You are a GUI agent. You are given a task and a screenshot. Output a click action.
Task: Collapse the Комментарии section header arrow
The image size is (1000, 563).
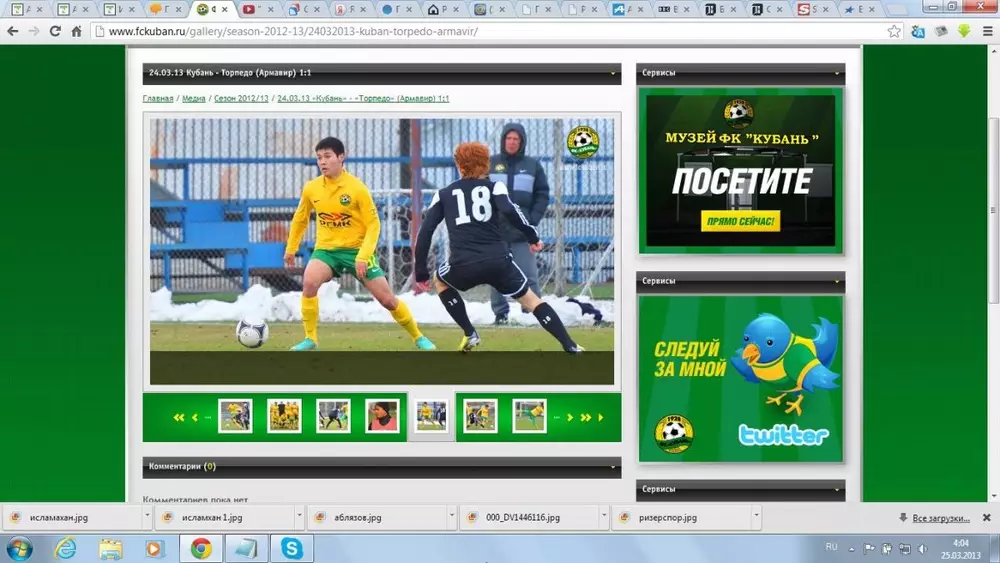coord(613,467)
